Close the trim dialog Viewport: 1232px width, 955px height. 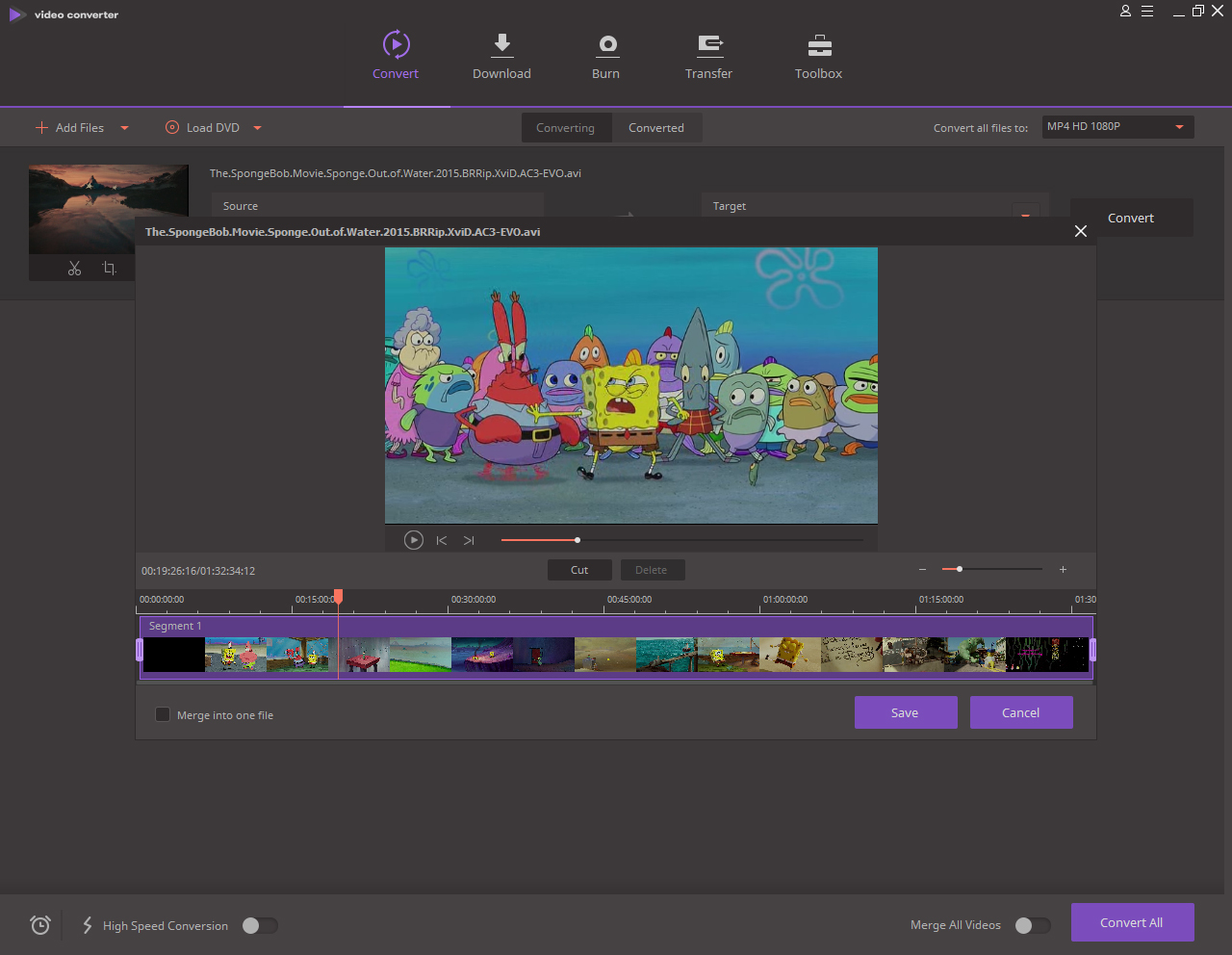click(1081, 231)
